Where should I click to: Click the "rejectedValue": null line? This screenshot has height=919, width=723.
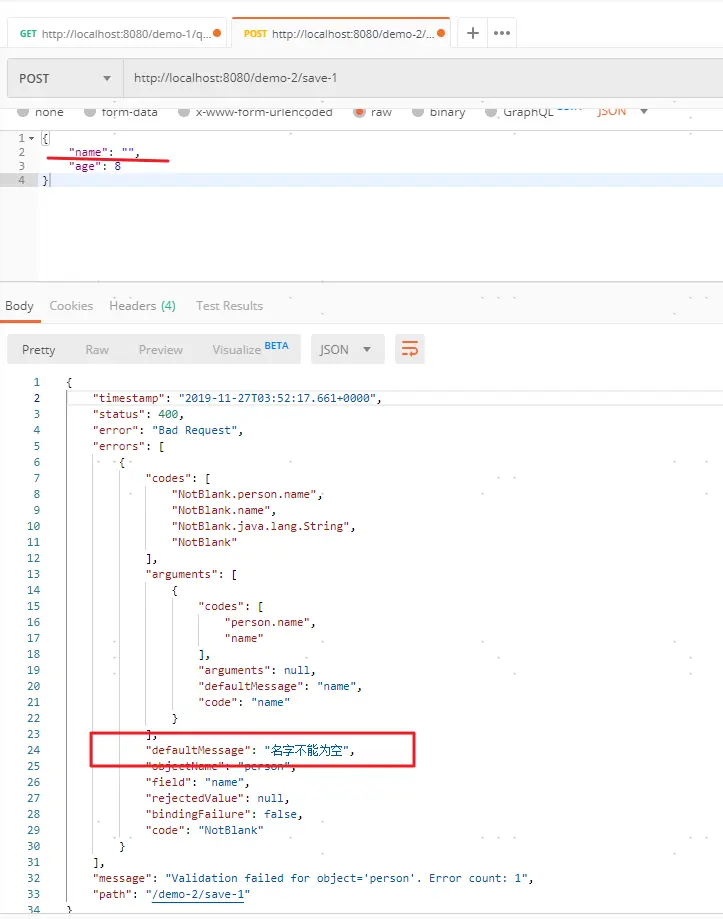click(x=217, y=798)
